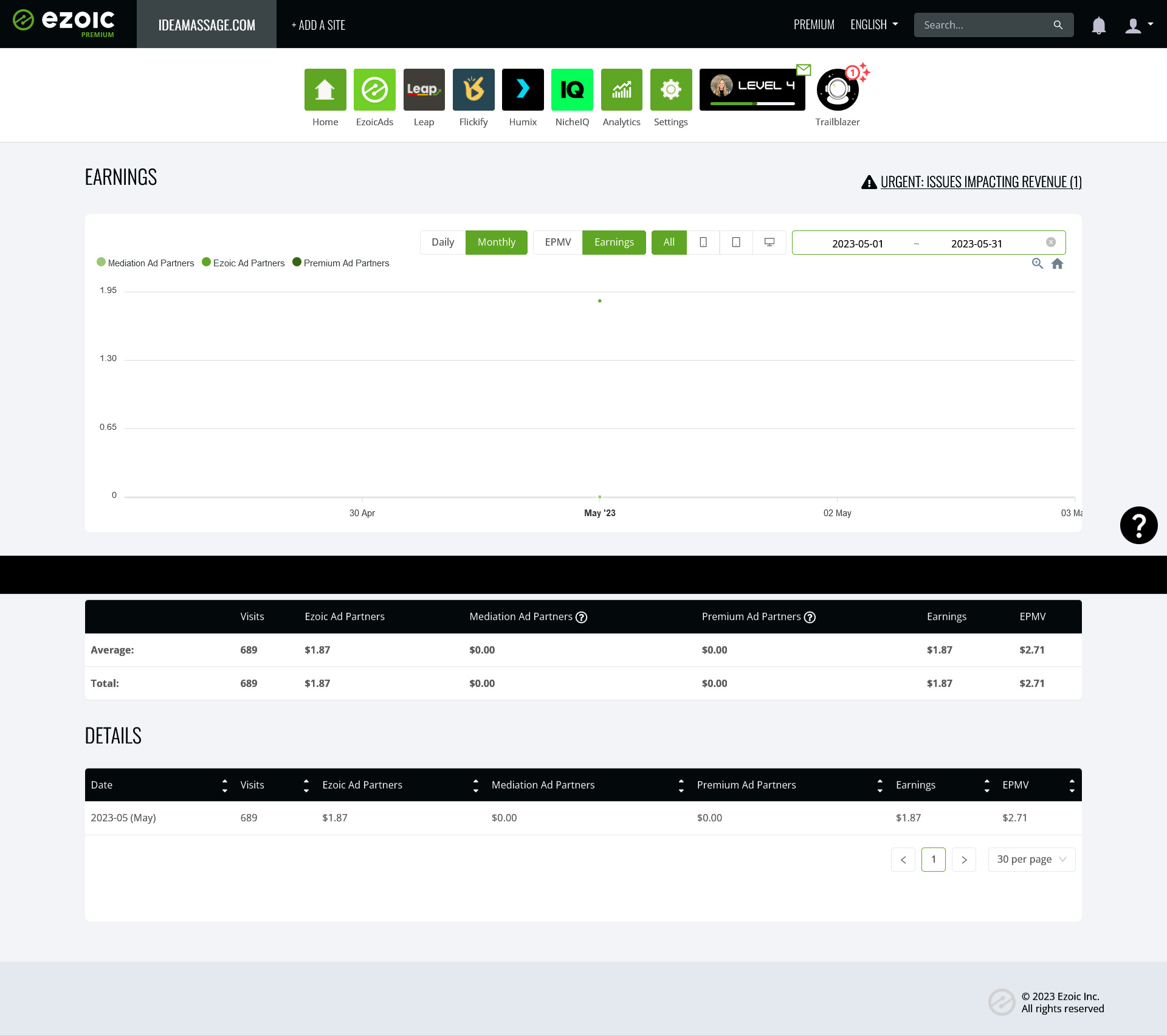
Task: Filter chart by mobile phone device
Action: pos(703,242)
